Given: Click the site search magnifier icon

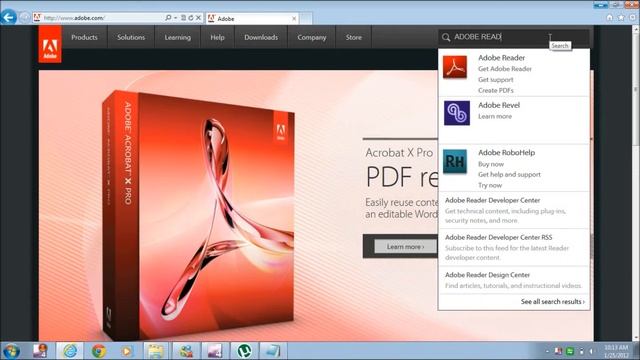Looking at the screenshot, I should coord(446,37).
